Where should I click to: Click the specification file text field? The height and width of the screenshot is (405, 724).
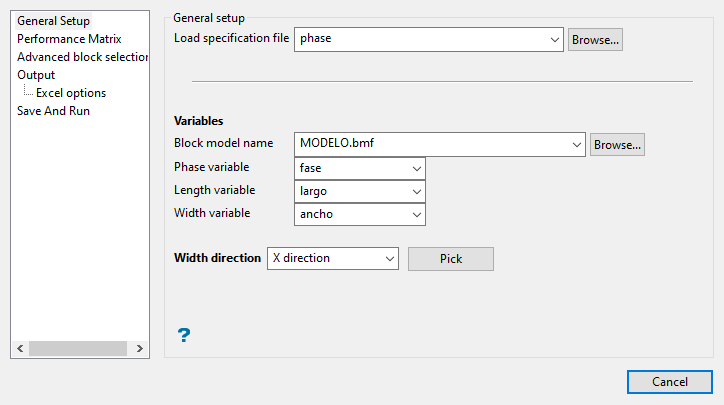click(x=420, y=39)
